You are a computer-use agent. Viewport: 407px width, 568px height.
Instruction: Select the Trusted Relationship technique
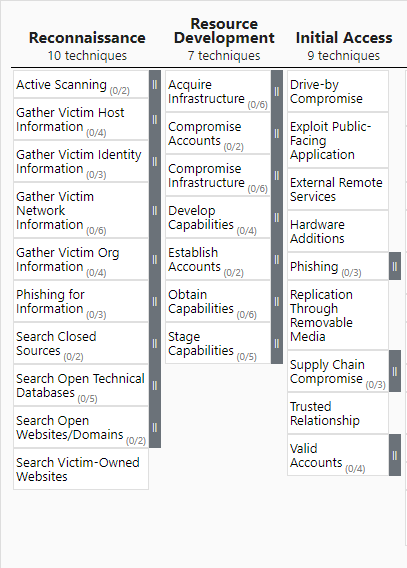click(x=338, y=413)
